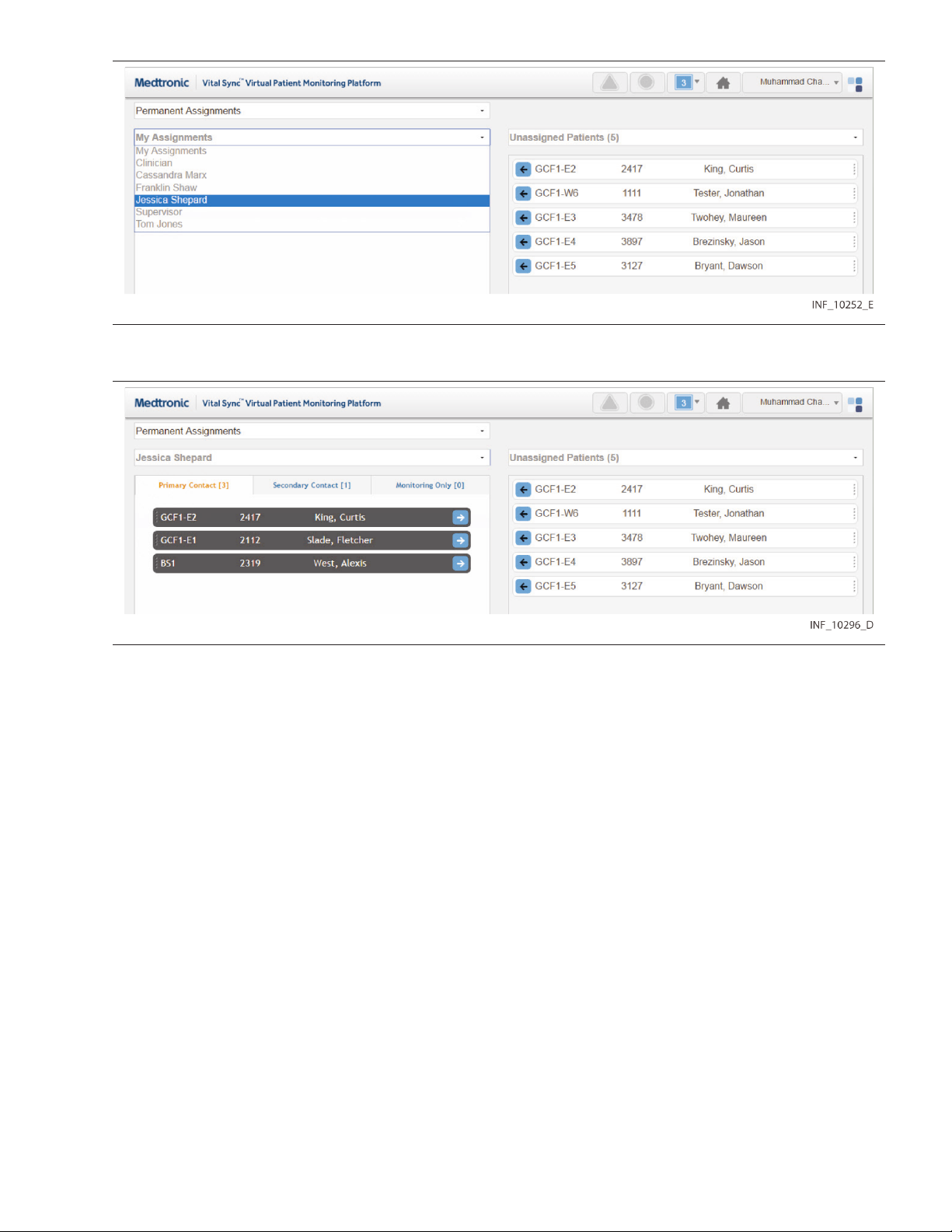Assign Bryant, Dawson using arrow in upper screenshot
Screen dimensions: 952x1232
(x=524, y=266)
